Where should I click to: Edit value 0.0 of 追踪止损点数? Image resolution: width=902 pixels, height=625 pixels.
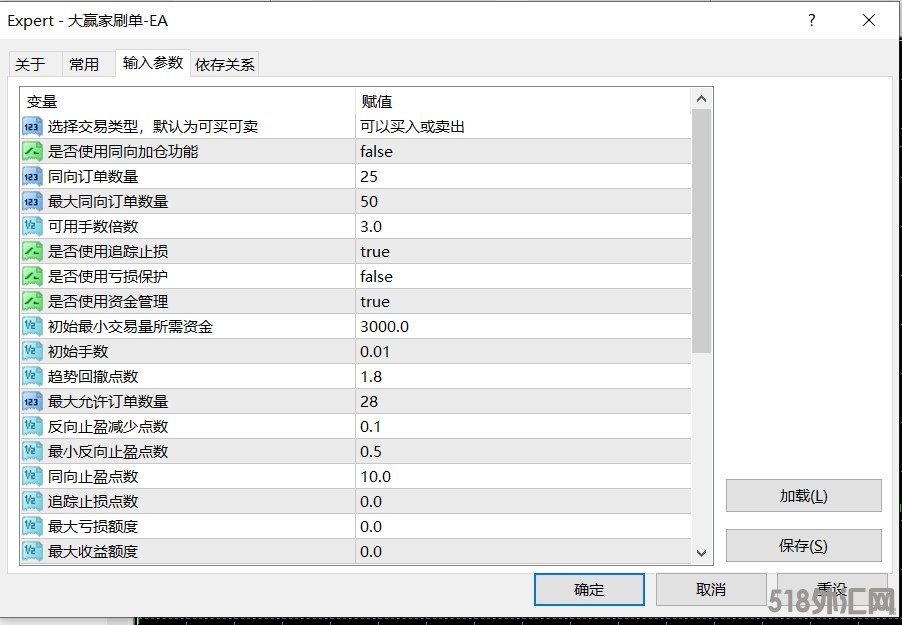pos(523,501)
